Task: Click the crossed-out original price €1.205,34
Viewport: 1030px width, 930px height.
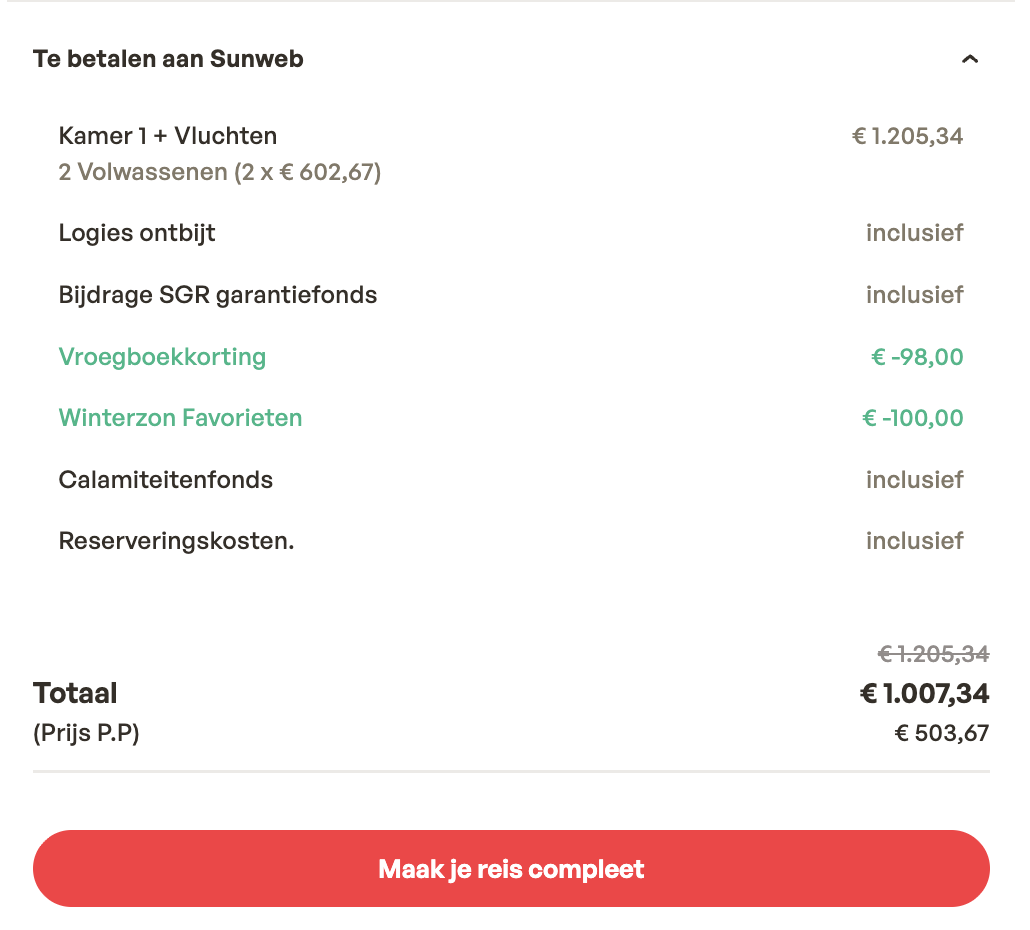Action: [933, 654]
